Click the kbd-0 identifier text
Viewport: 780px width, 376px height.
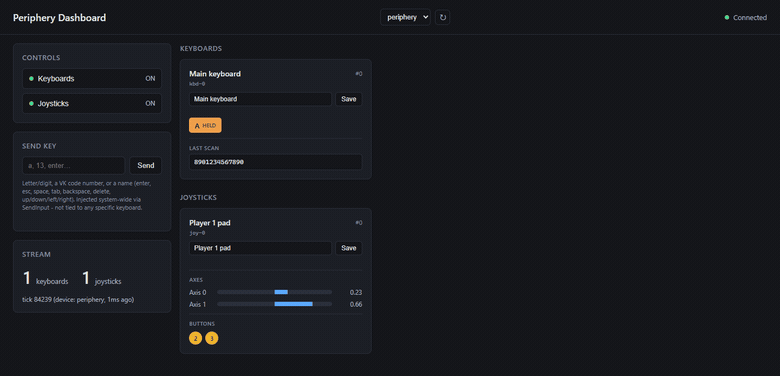click(x=197, y=84)
